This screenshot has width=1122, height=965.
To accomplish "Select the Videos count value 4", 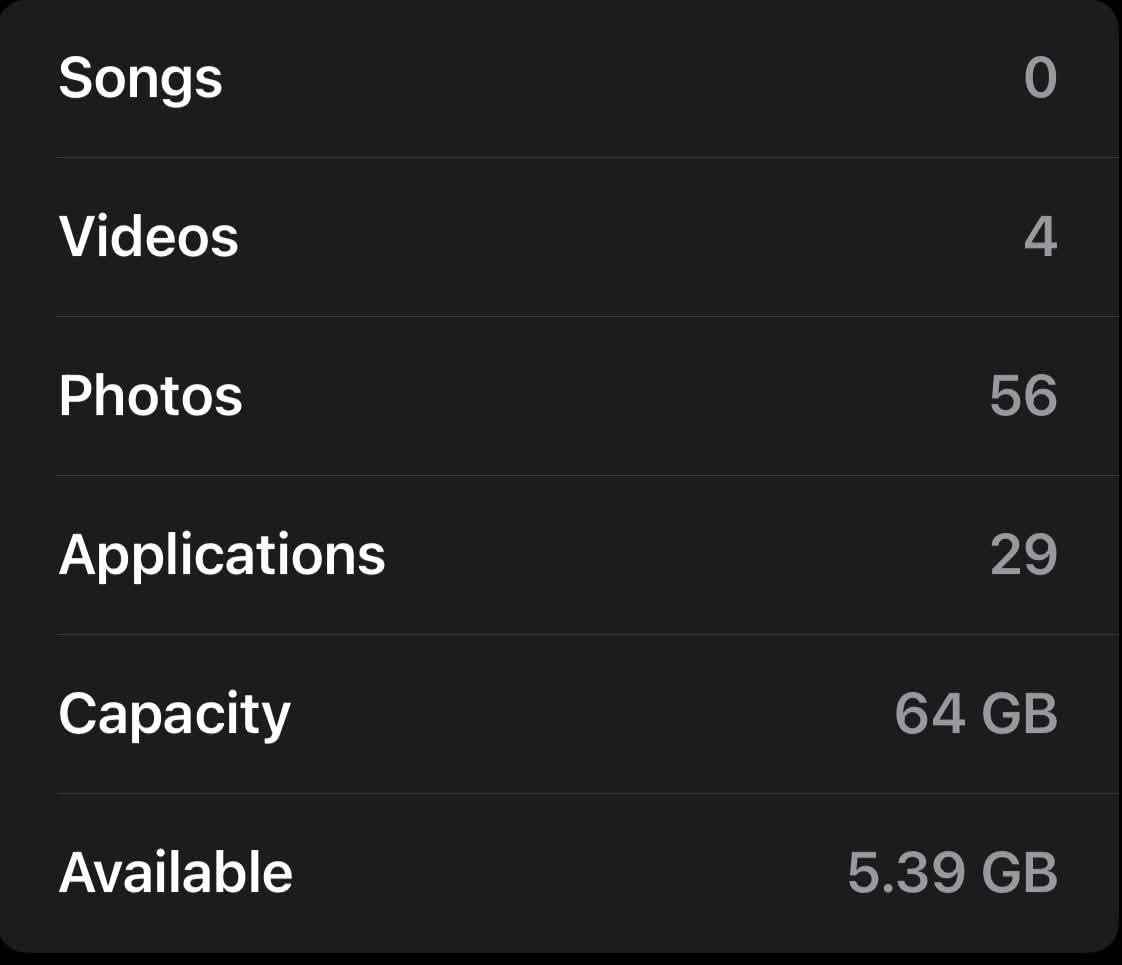I will tap(1040, 237).
